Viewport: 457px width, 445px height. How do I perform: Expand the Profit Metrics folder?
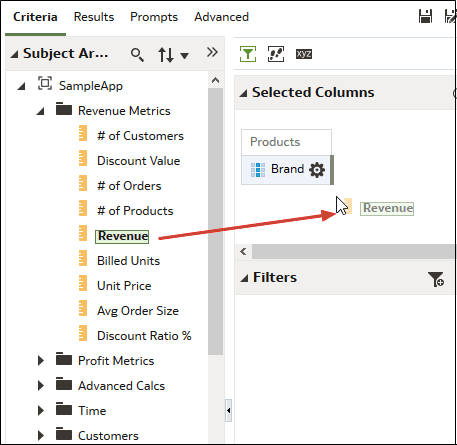point(41,361)
